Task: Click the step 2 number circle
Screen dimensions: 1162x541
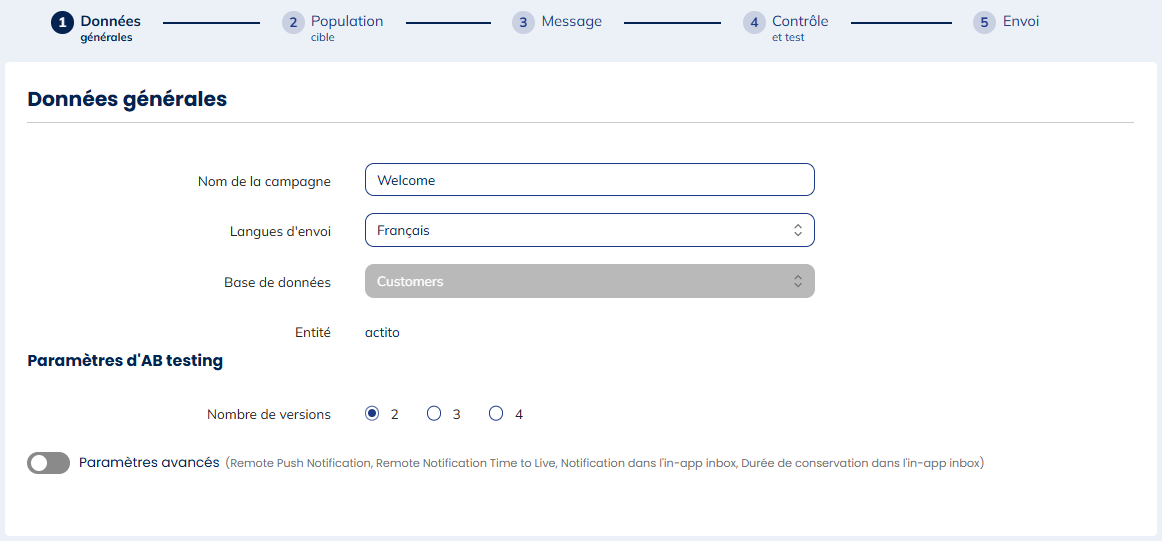Action: click(x=293, y=23)
